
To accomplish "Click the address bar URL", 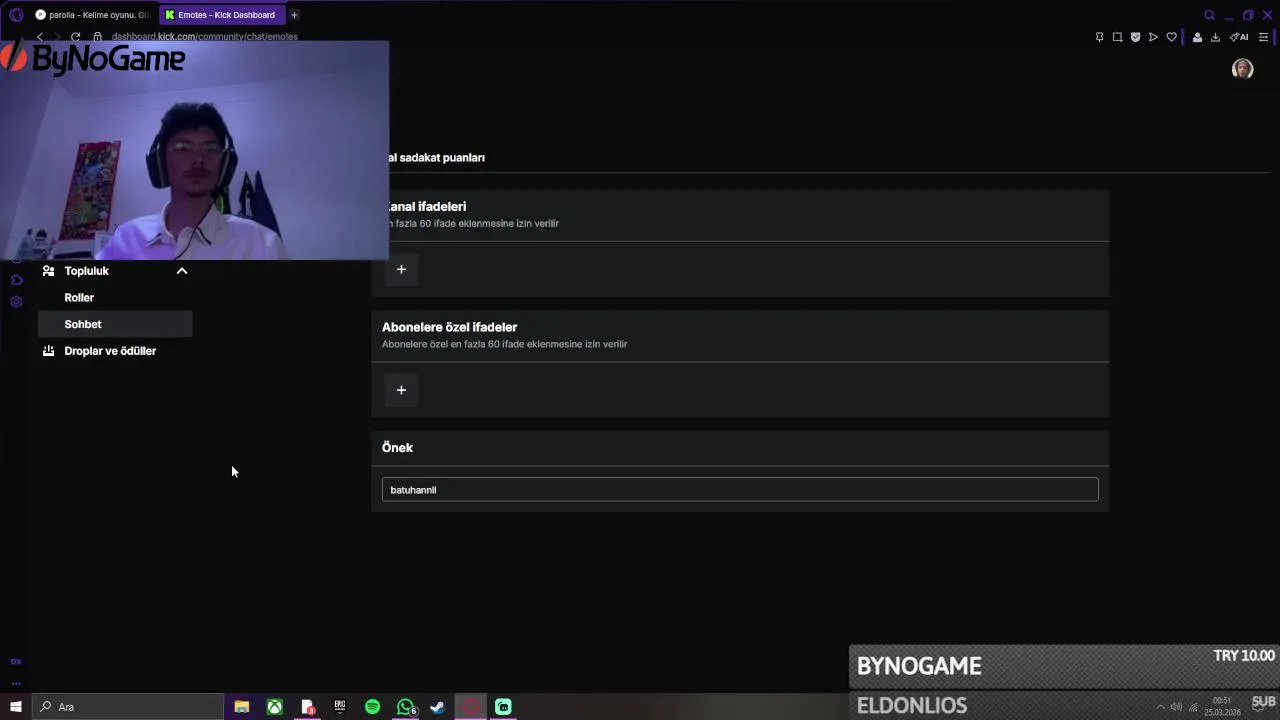I will point(205,37).
